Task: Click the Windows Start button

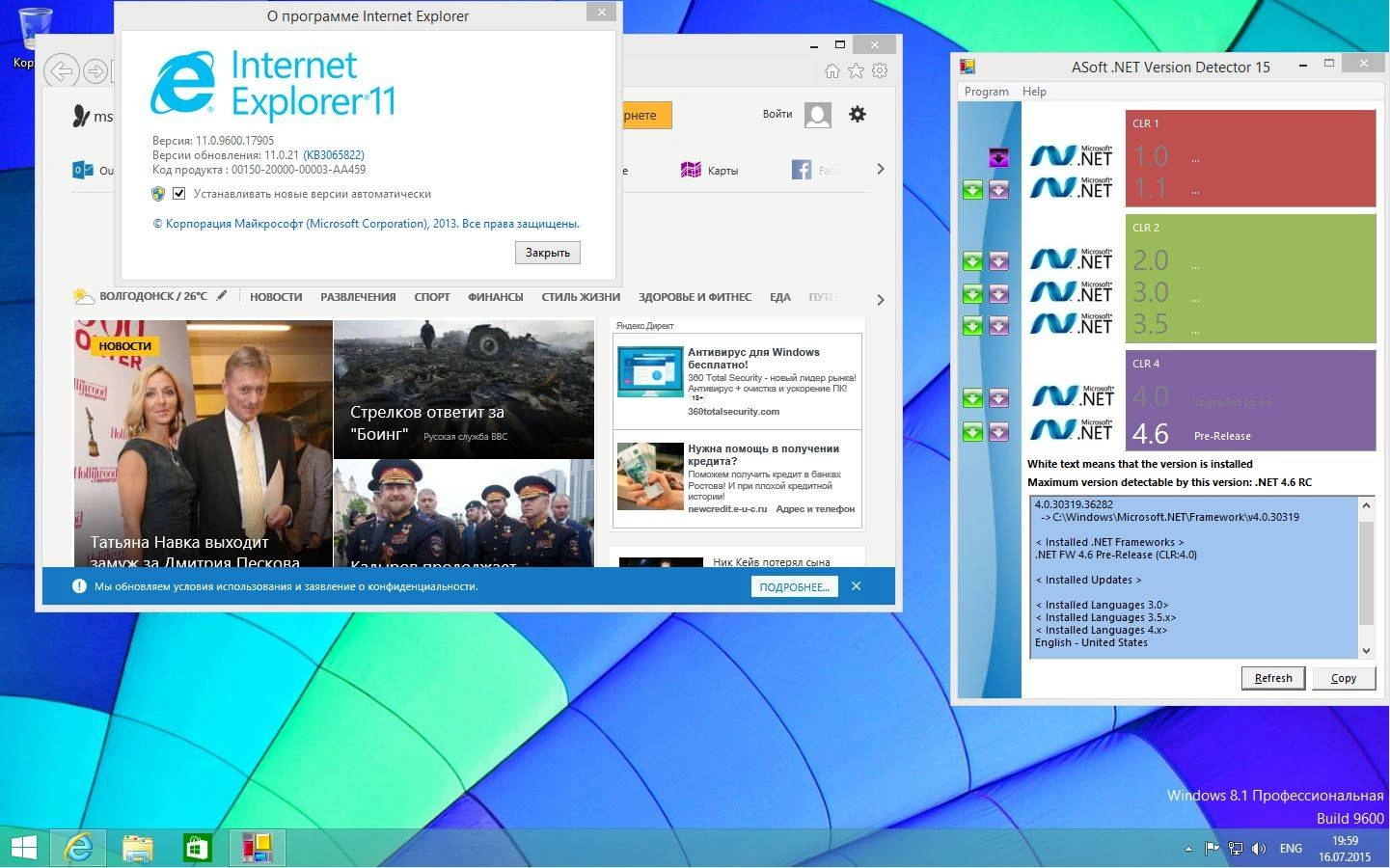Action: click(23, 848)
